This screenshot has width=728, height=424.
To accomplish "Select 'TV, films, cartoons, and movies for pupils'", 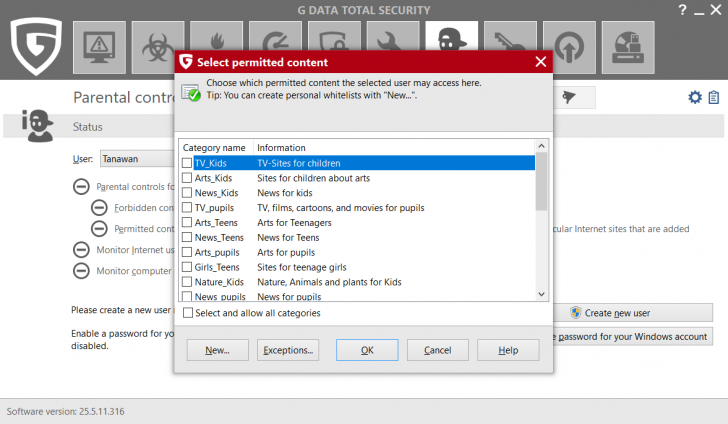I will click(341, 208).
